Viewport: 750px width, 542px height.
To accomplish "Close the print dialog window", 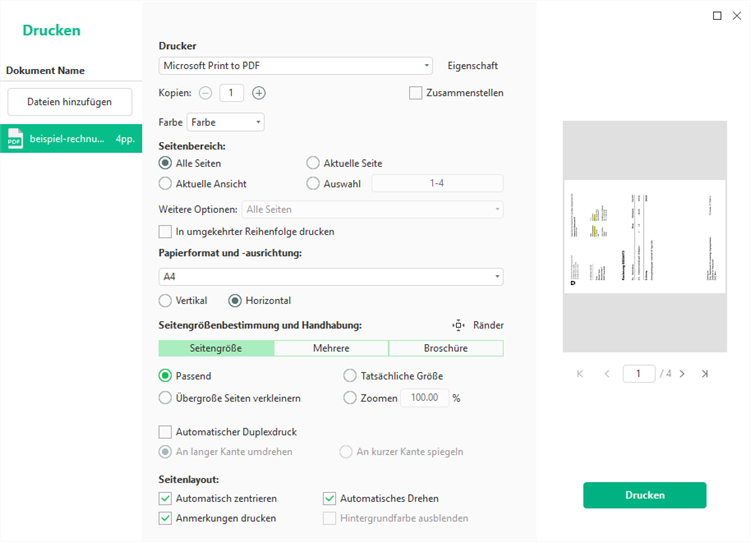I will tap(737, 16).
